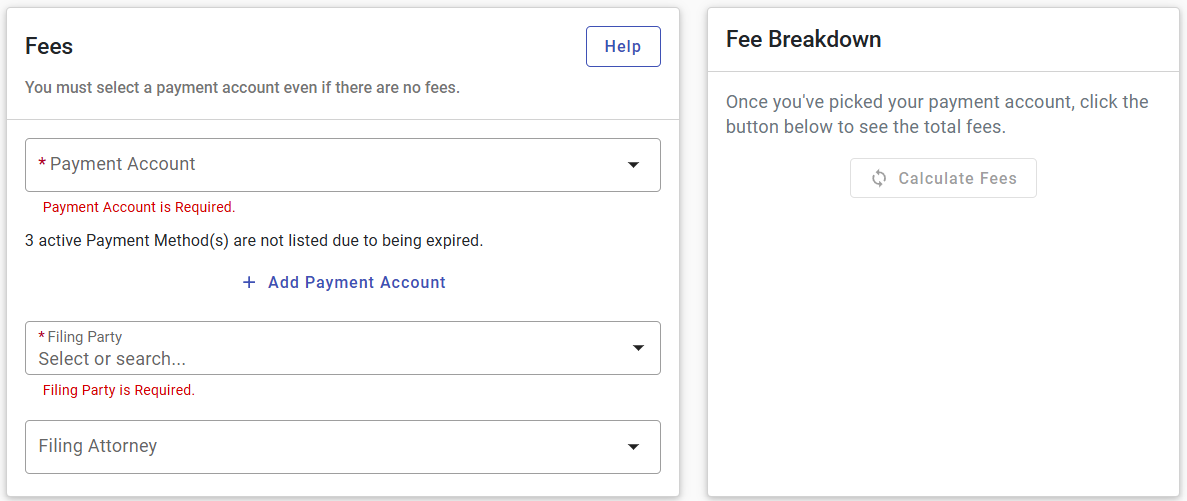This screenshot has height=501, width=1187.
Task: Select the Add Payment Account link text
Action: click(x=356, y=283)
